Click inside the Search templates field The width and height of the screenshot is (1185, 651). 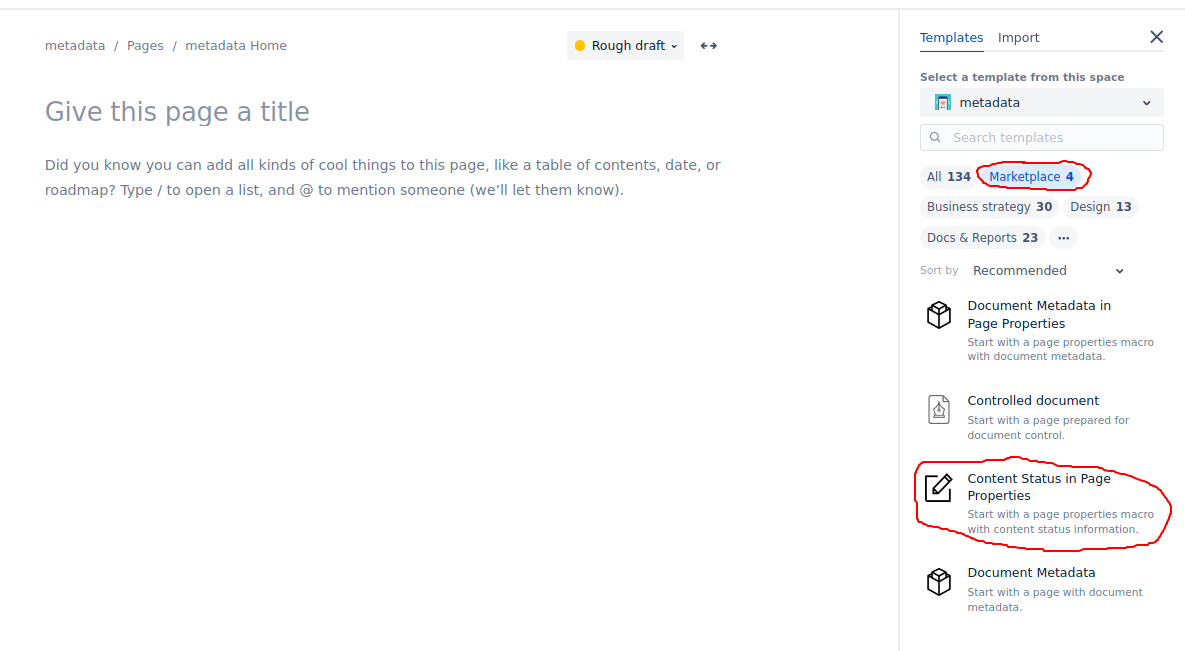(1041, 137)
